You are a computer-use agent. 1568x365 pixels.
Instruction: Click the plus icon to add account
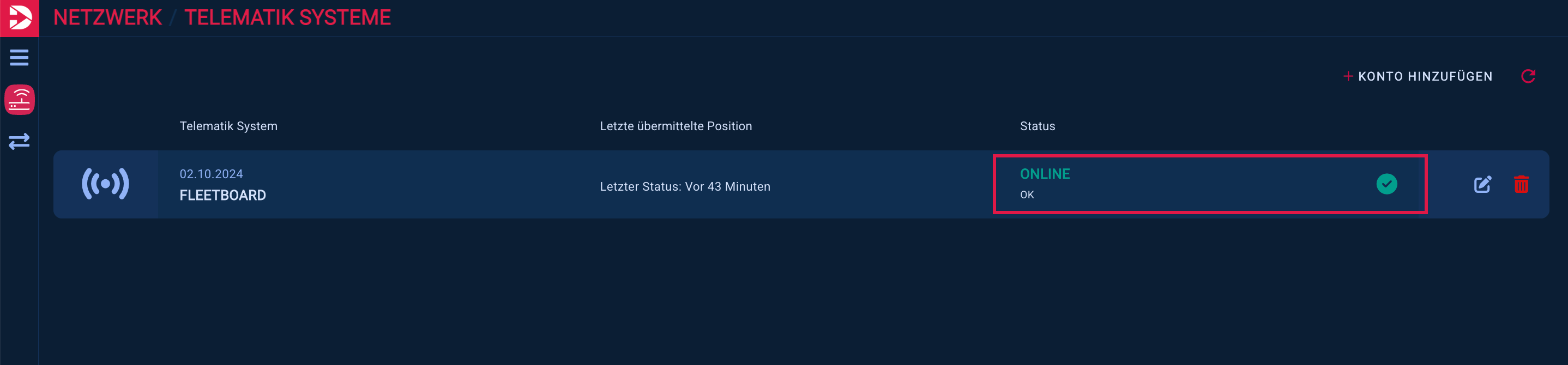point(1348,76)
